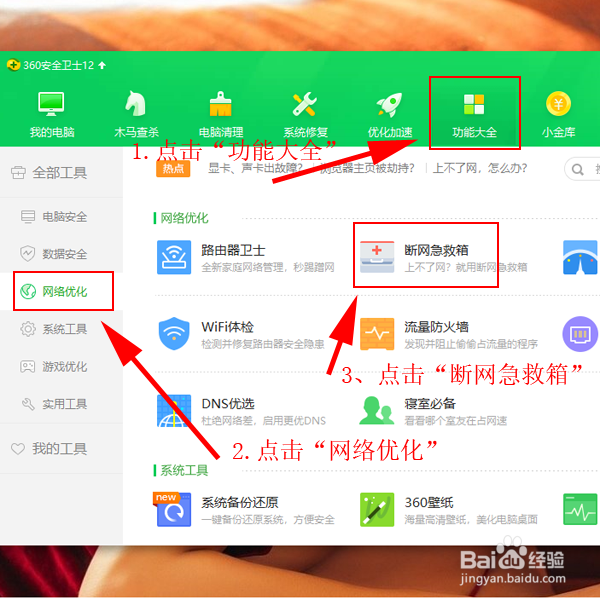Click the green pulse monitor icon by 360壁纸
The width and height of the screenshot is (600, 600).
[x=580, y=509]
